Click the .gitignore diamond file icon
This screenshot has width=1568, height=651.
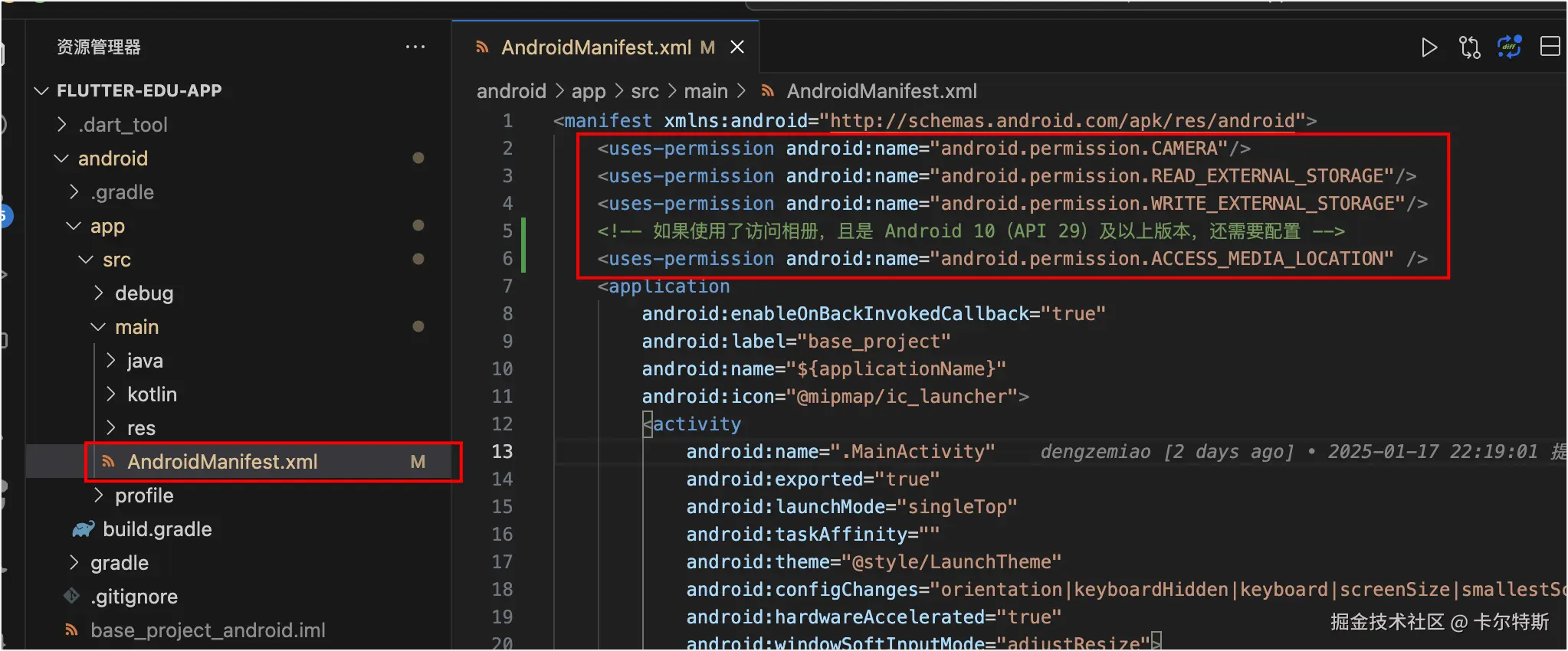[x=72, y=595]
